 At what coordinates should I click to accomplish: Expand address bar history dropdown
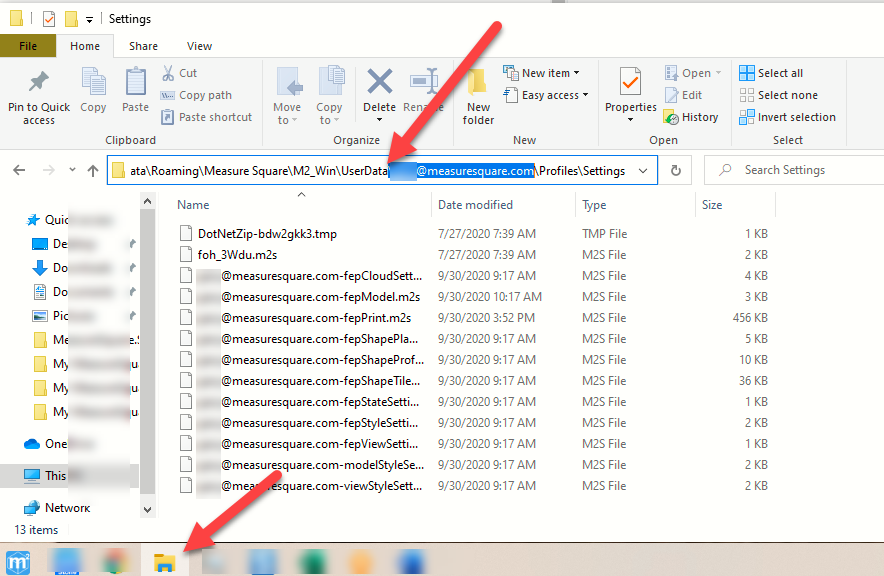pyautogui.click(x=643, y=171)
